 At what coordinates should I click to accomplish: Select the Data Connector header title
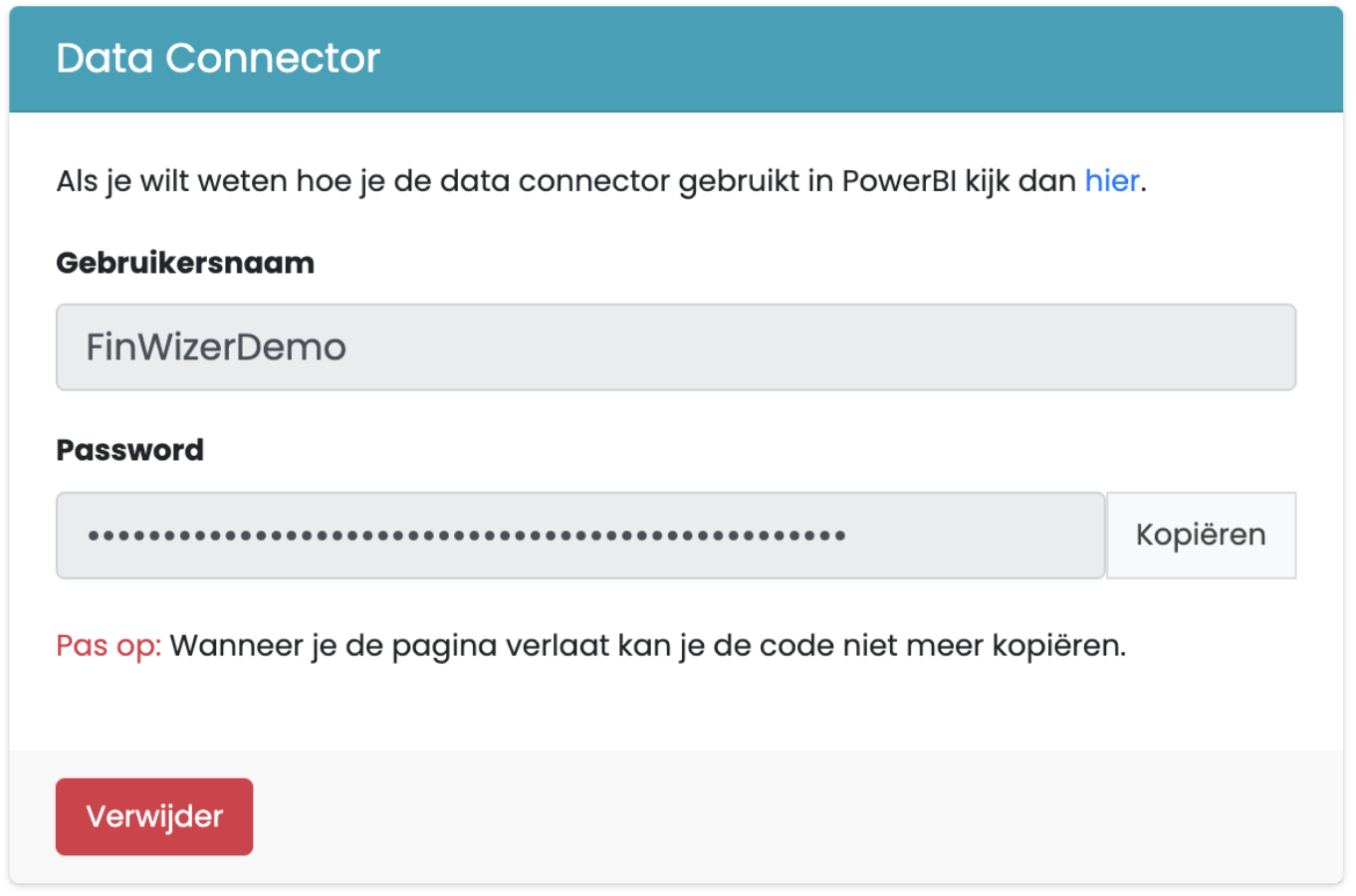[218, 58]
